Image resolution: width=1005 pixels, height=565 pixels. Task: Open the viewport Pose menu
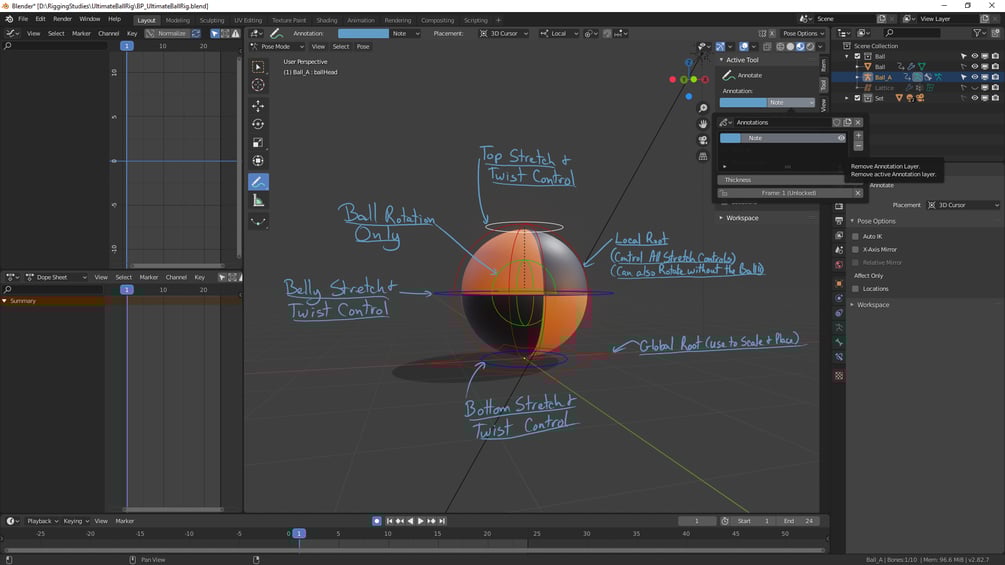point(363,46)
